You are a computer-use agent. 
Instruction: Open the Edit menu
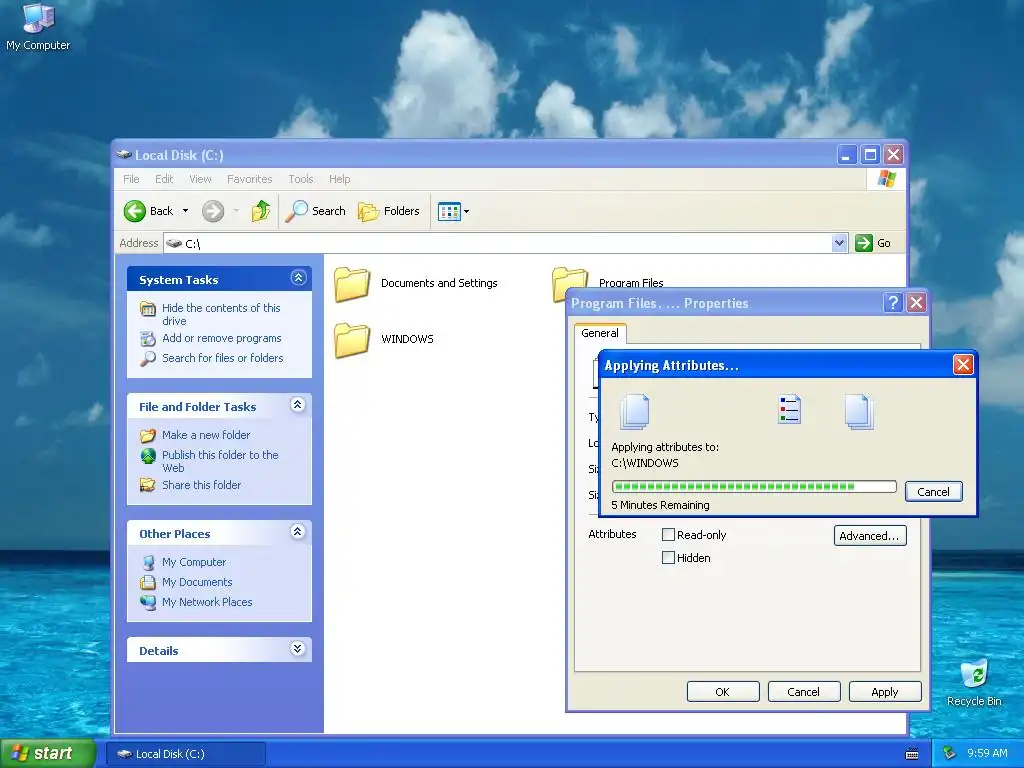(164, 179)
